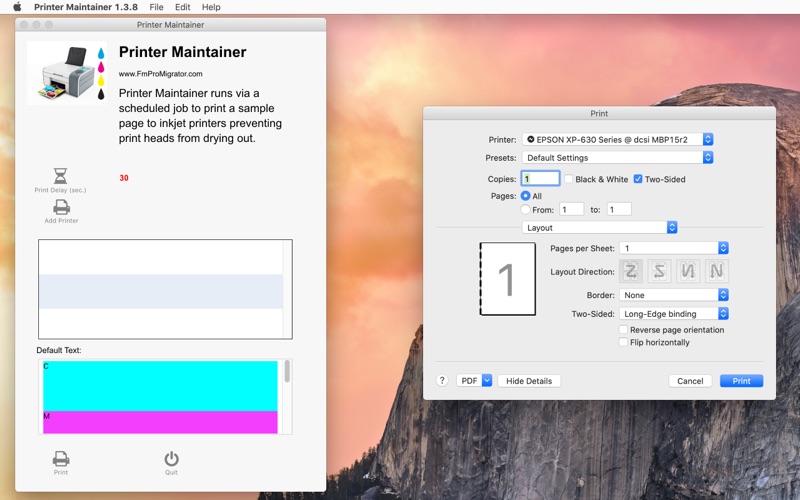800x500 pixels.
Task: Click the Print icon in Printer Maintainer window
Action: 61,459
